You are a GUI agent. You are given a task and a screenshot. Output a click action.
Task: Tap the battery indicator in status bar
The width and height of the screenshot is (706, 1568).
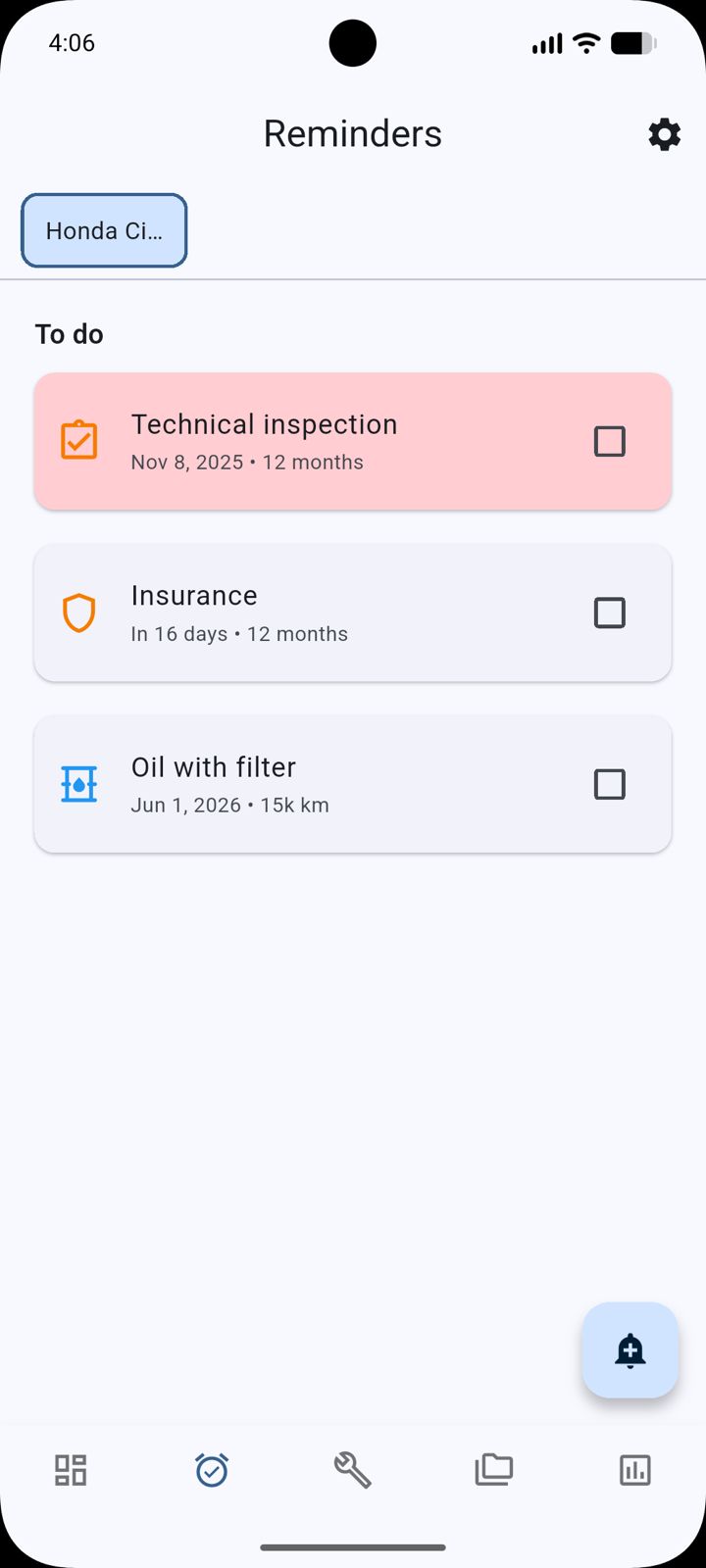tap(632, 43)
